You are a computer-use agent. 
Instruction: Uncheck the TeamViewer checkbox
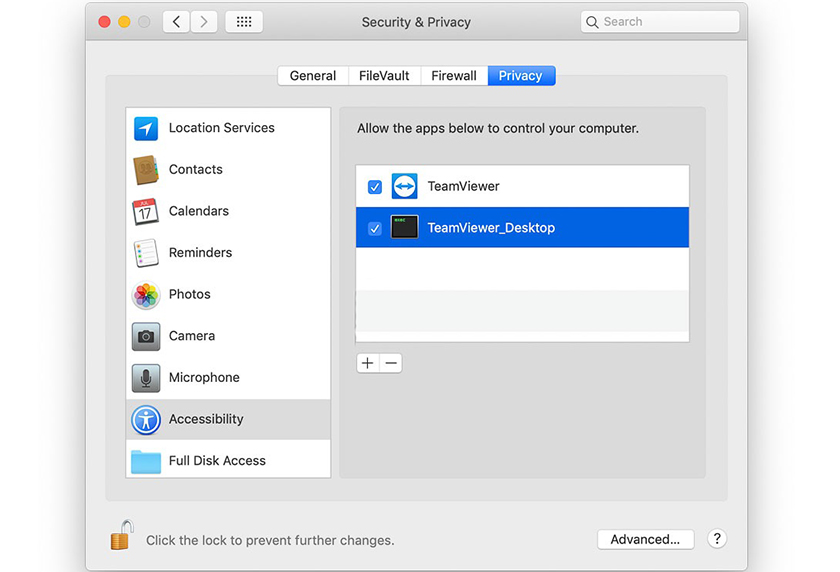pyautogui.click(x=374, y=187)
